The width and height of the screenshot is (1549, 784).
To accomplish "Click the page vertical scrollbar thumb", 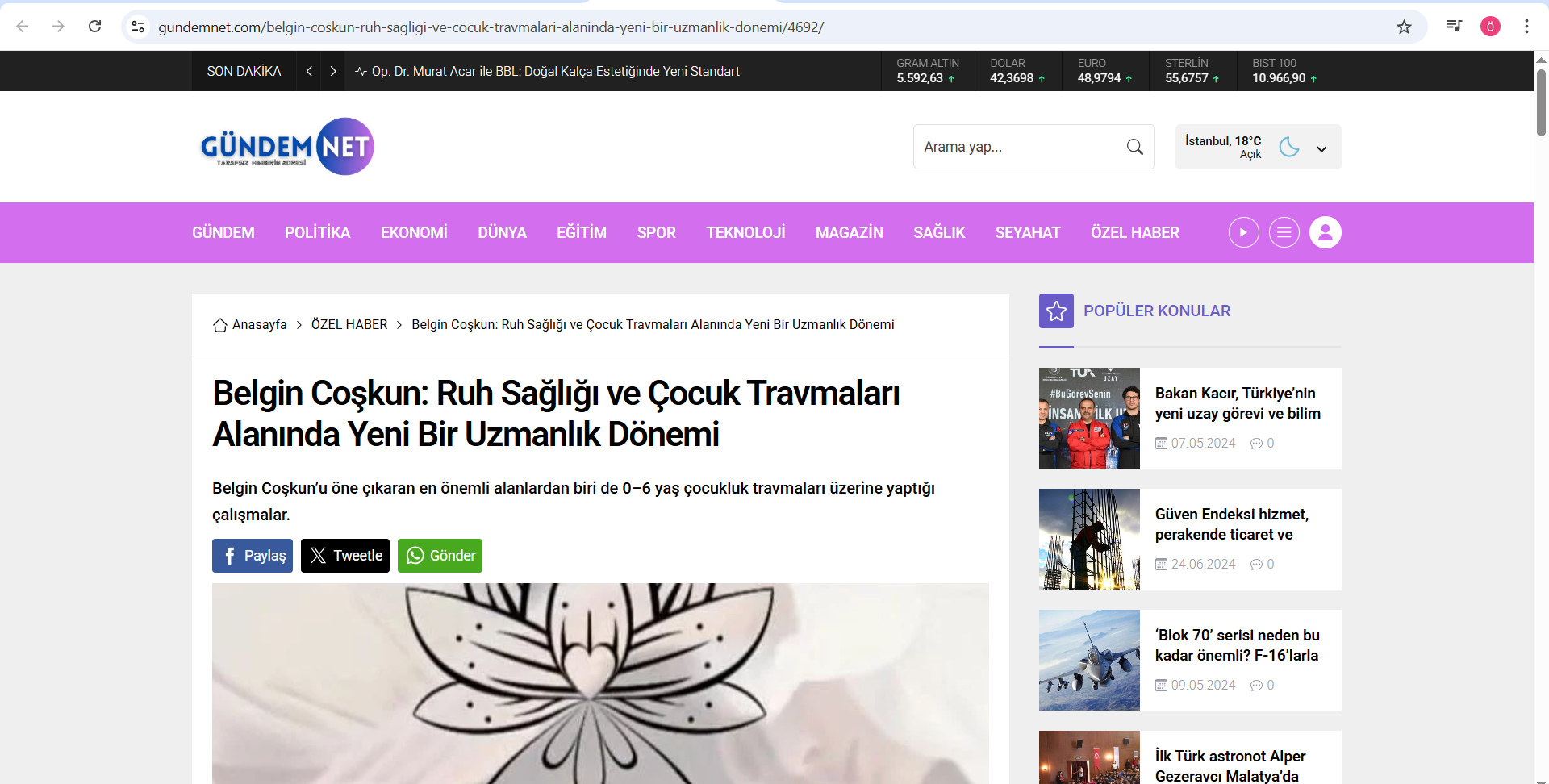I will click(1541, 102).
